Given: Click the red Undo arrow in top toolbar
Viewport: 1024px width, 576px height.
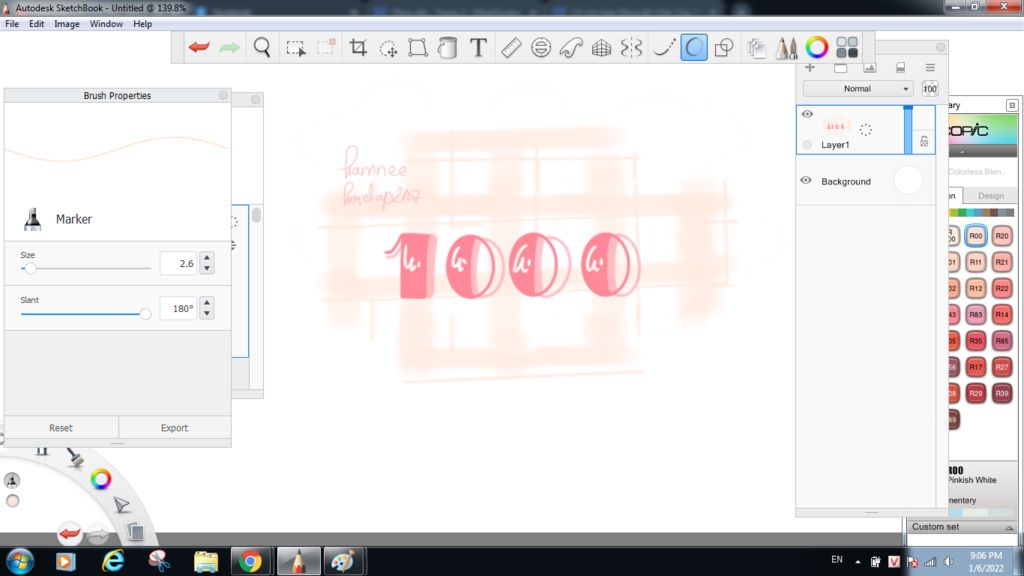Looking at the screenshot, I should (199, 48).
